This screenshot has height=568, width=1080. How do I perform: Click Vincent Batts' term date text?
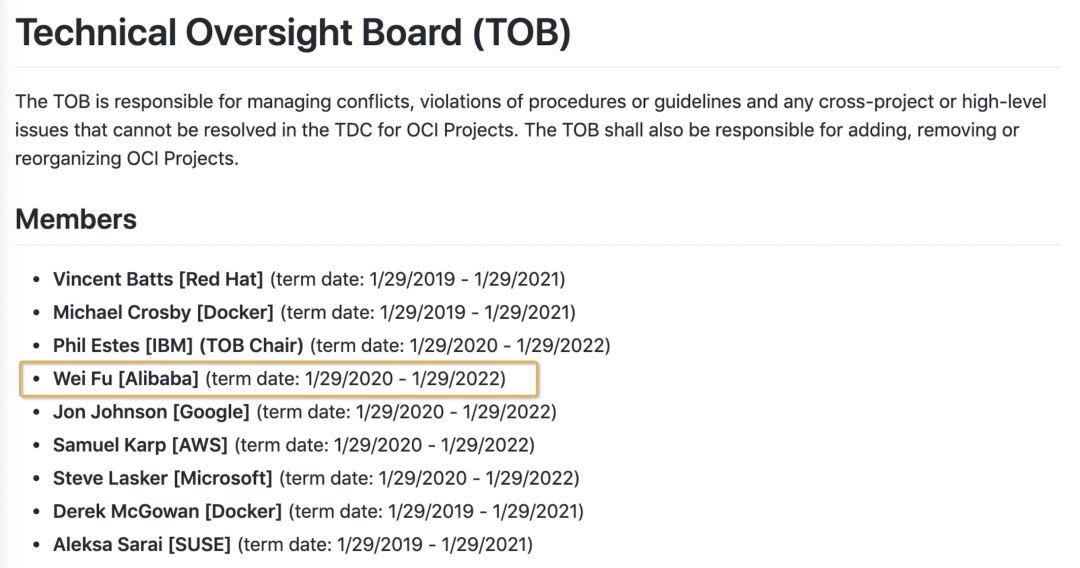coord(417,279)
